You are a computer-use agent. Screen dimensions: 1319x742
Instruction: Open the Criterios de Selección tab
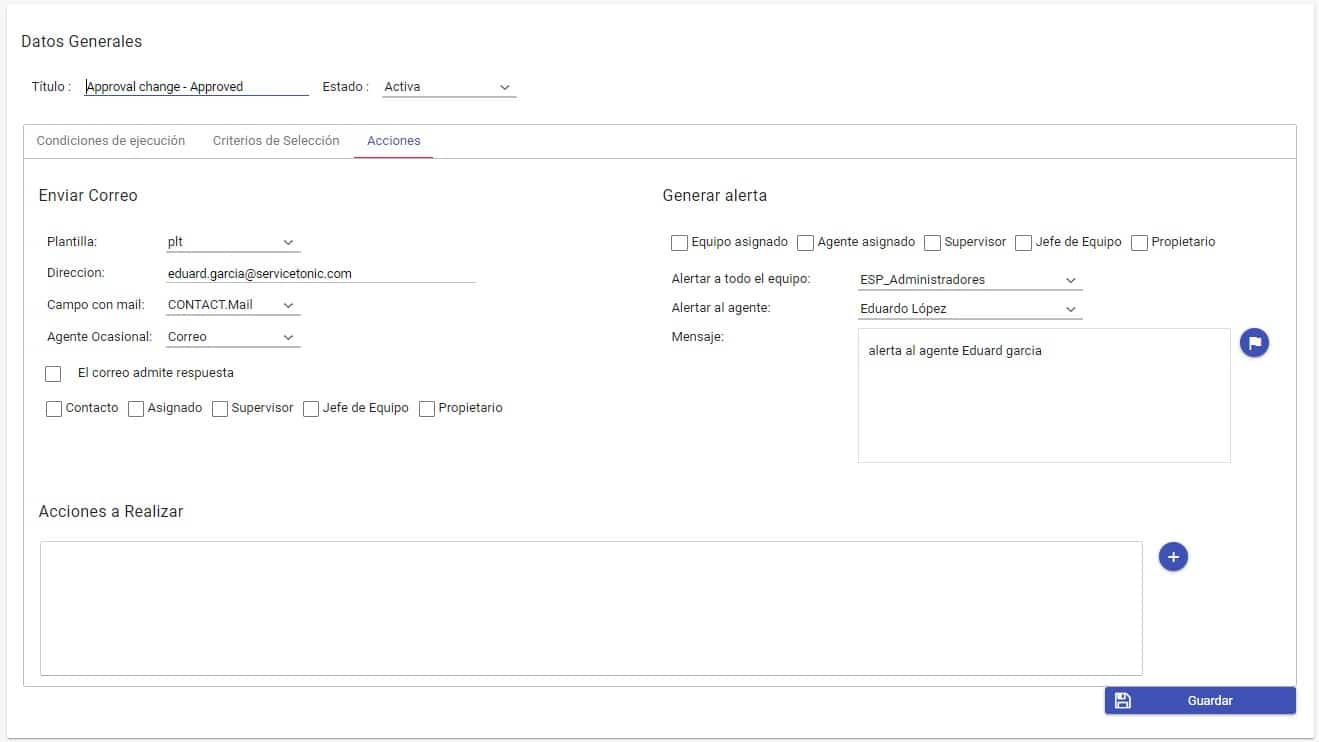click(276, 141)
